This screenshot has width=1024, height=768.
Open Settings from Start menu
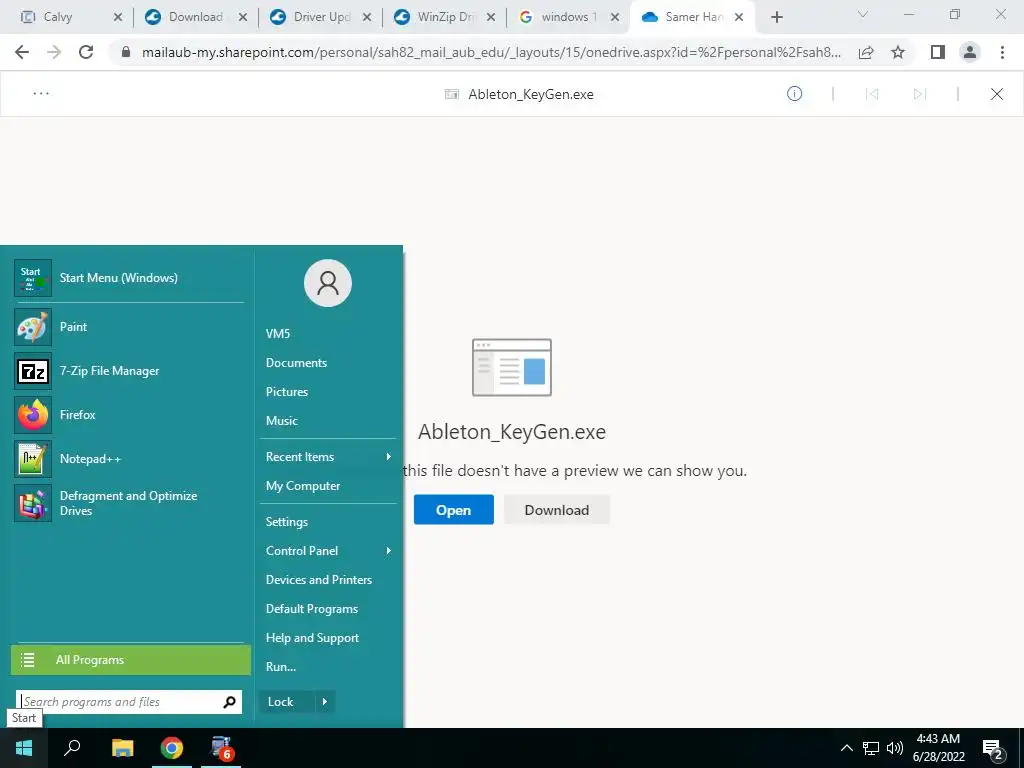[x=287, y=522]
